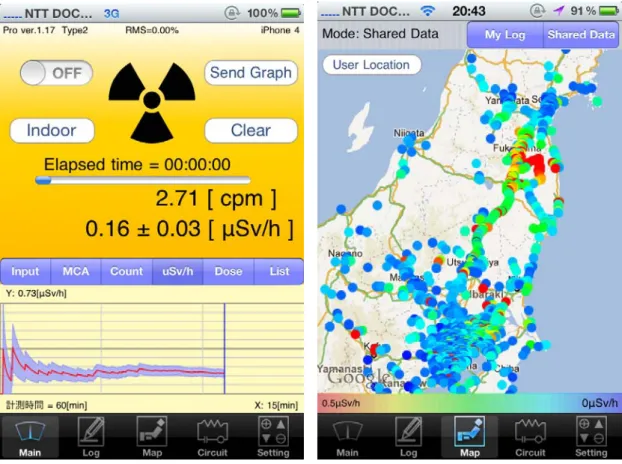The height and width of the screenshot is (464, 622).
Task: Click the Ibaraki label on map
Action: tap(486, 294)
